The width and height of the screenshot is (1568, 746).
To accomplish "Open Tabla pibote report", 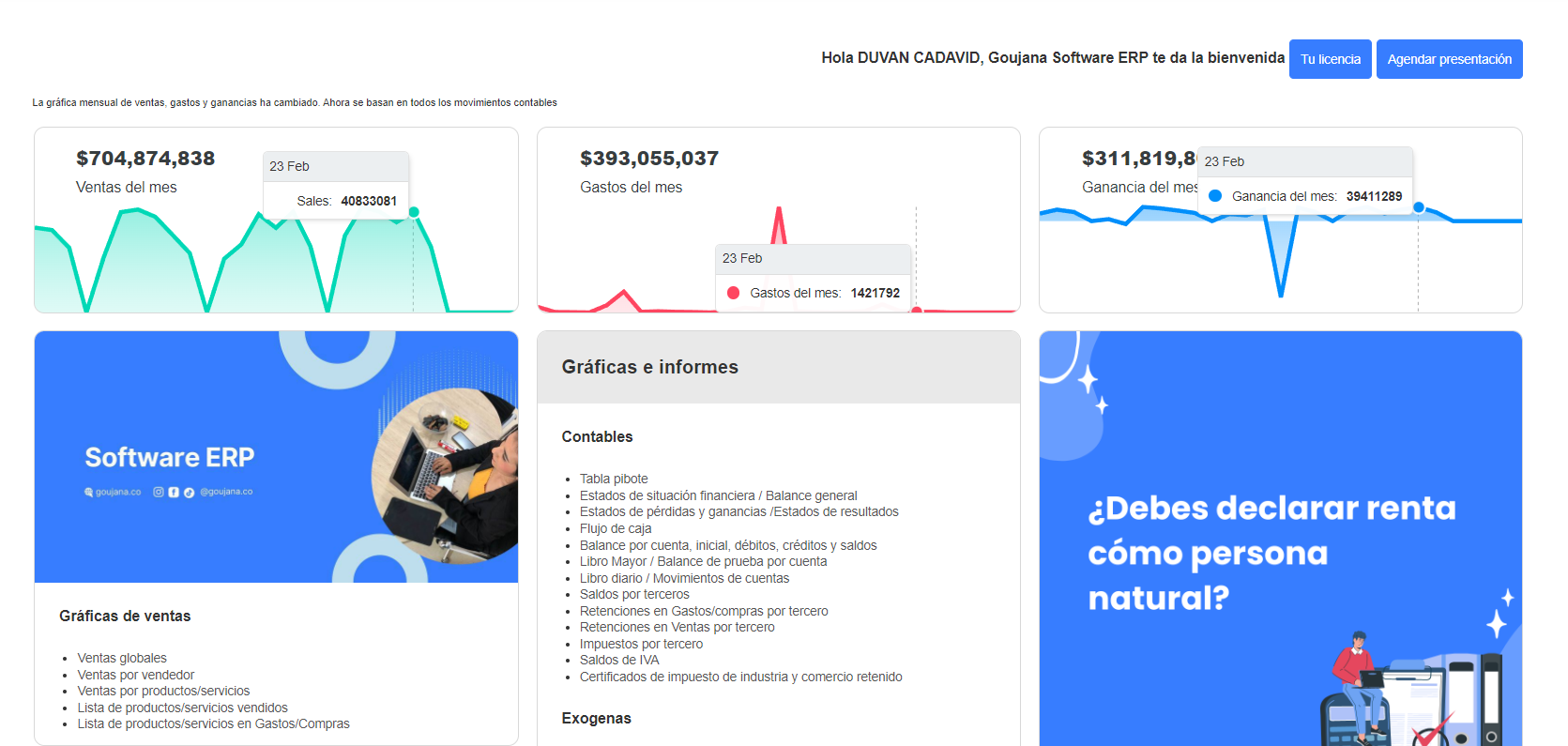I will [614, 479].
